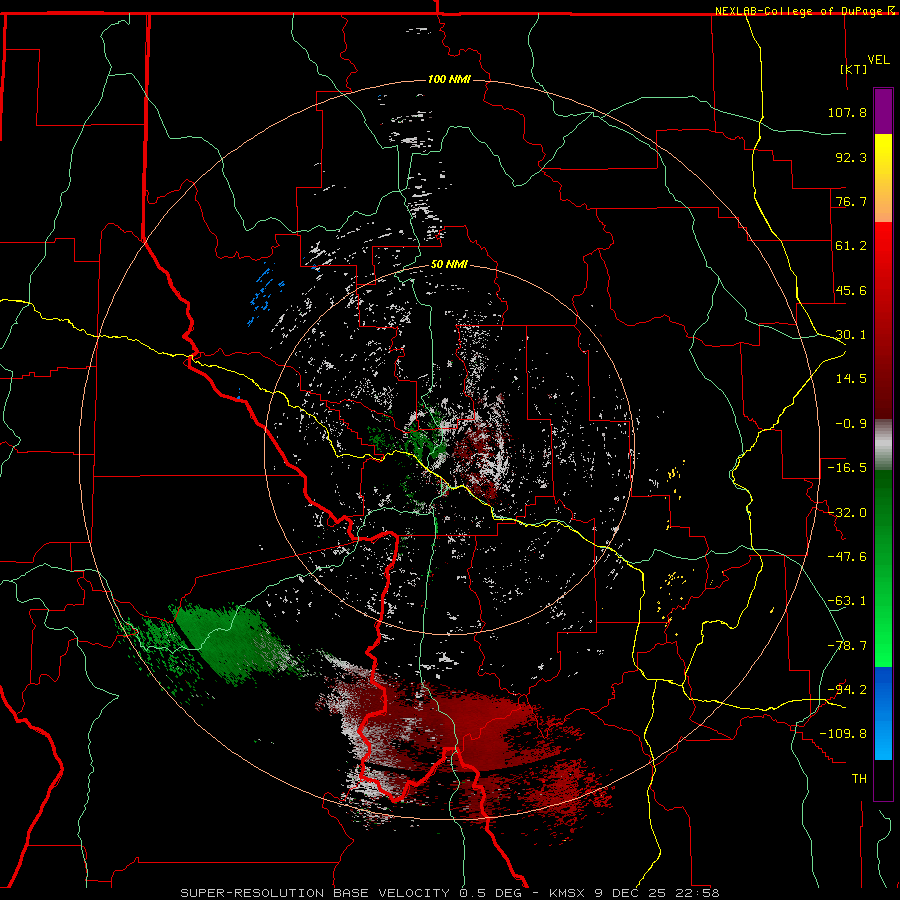Click the VEL legend title
This screenshot has width=900, height=900.
(x=878, y=59)
